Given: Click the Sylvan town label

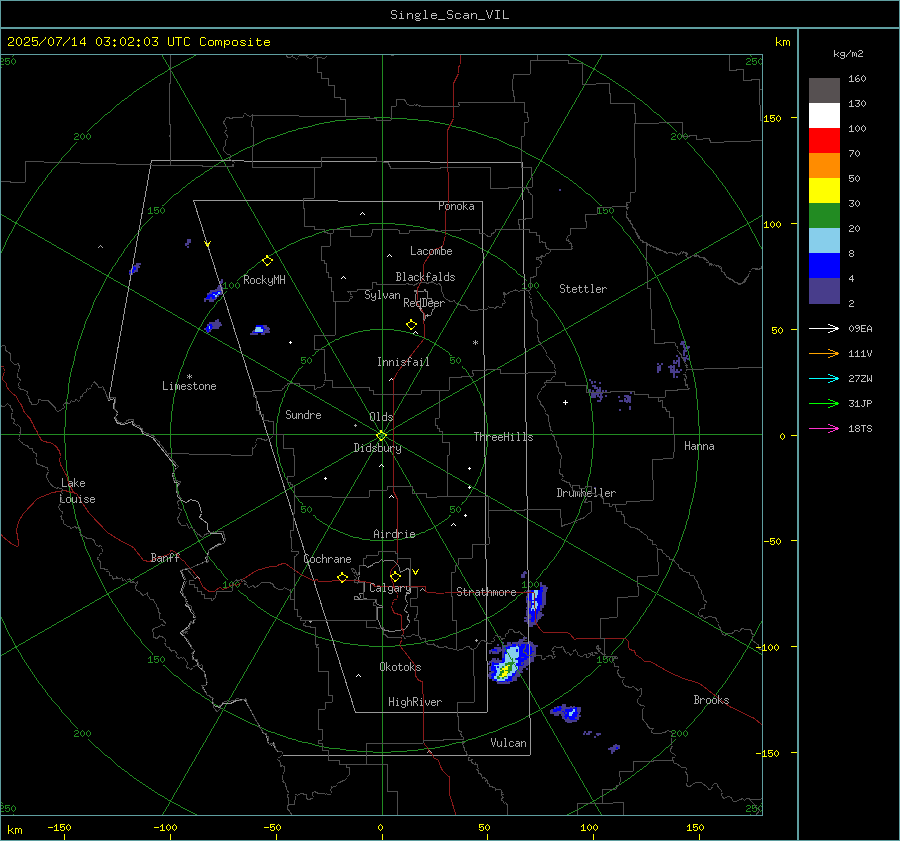Looking at the screenshot, I should tap(382, 295).
